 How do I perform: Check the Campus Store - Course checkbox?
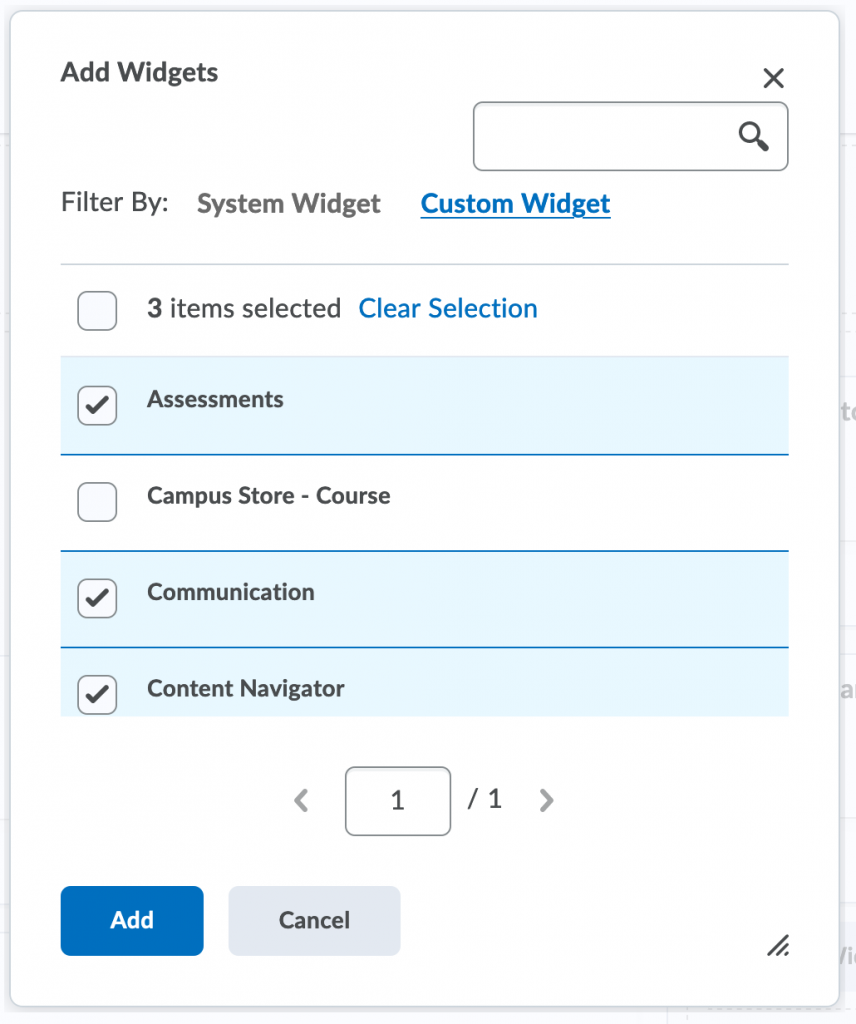pos(97,502)
